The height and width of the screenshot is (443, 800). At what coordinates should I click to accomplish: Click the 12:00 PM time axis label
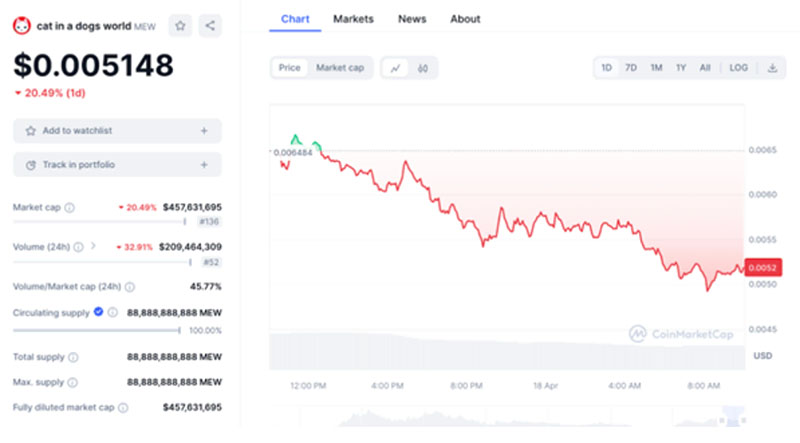pyautogui.click(x=308, y=386)
